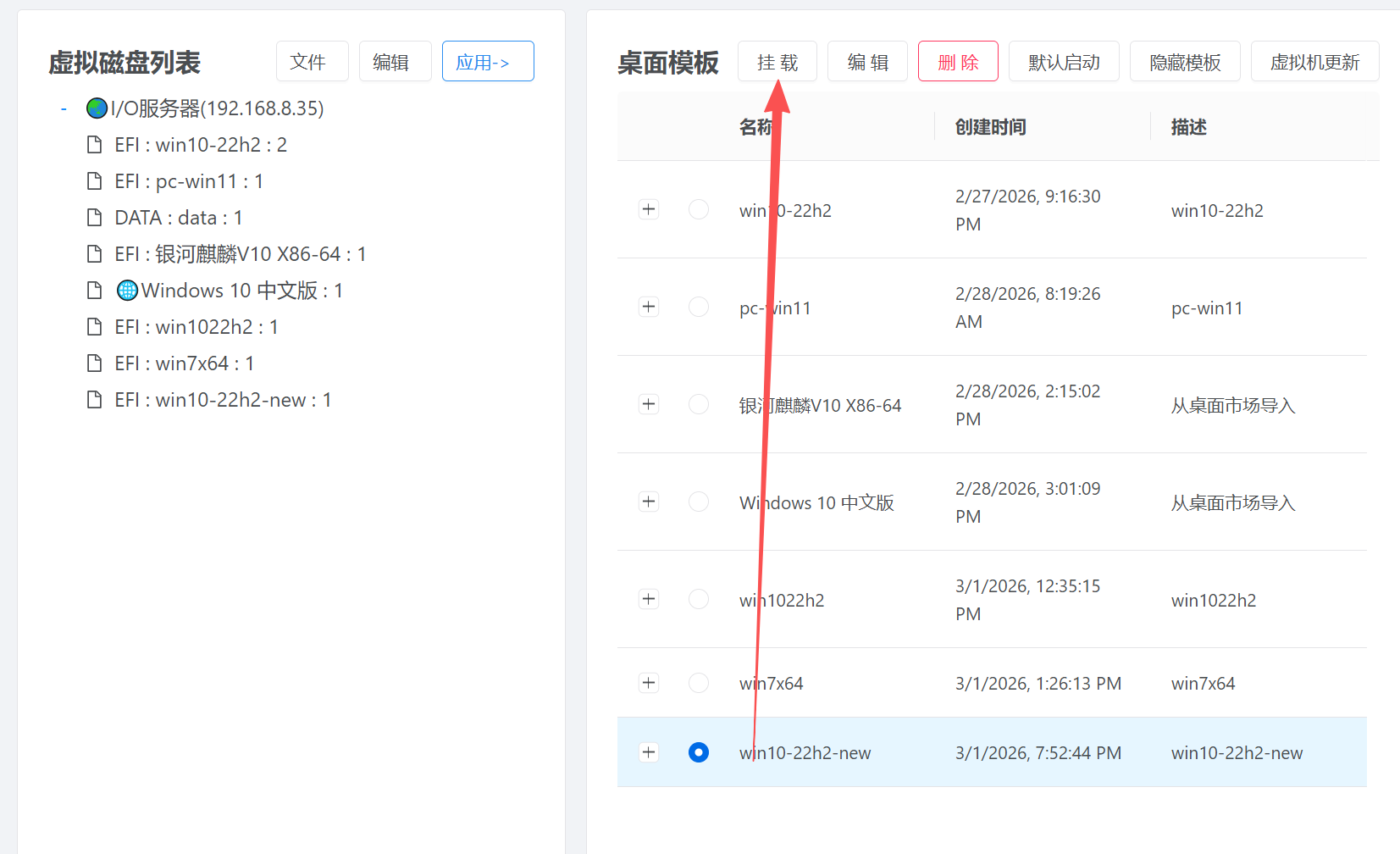
Task: Click the 挂载 button
Action: point(777,62)
